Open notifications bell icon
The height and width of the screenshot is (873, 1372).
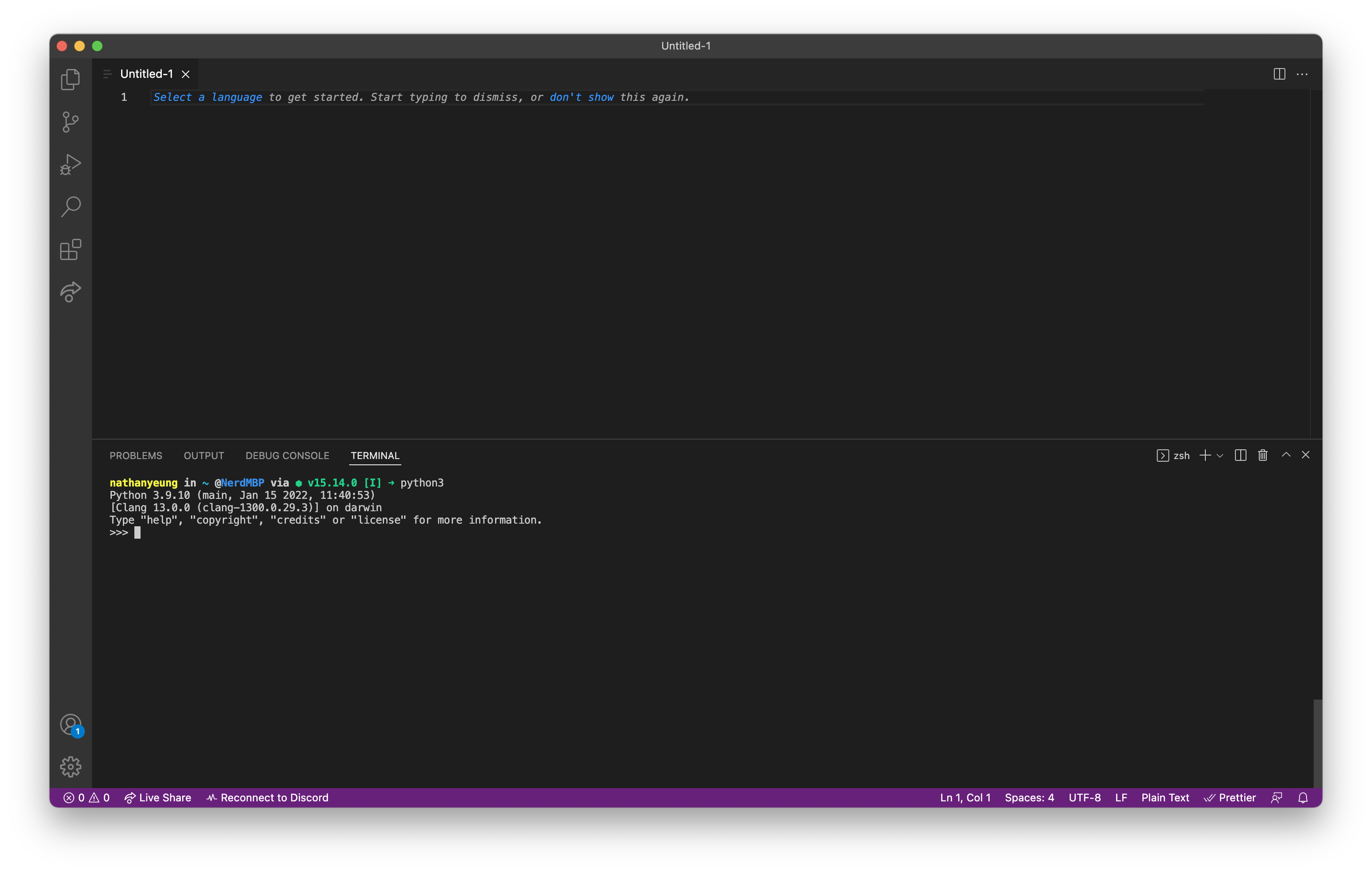[x=1303, y=798]
